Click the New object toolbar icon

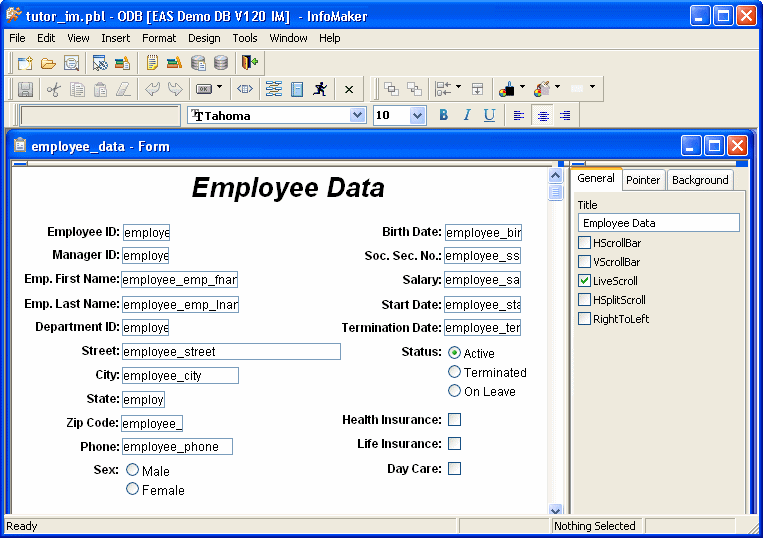pyautogui.click(x=25, y=63)
